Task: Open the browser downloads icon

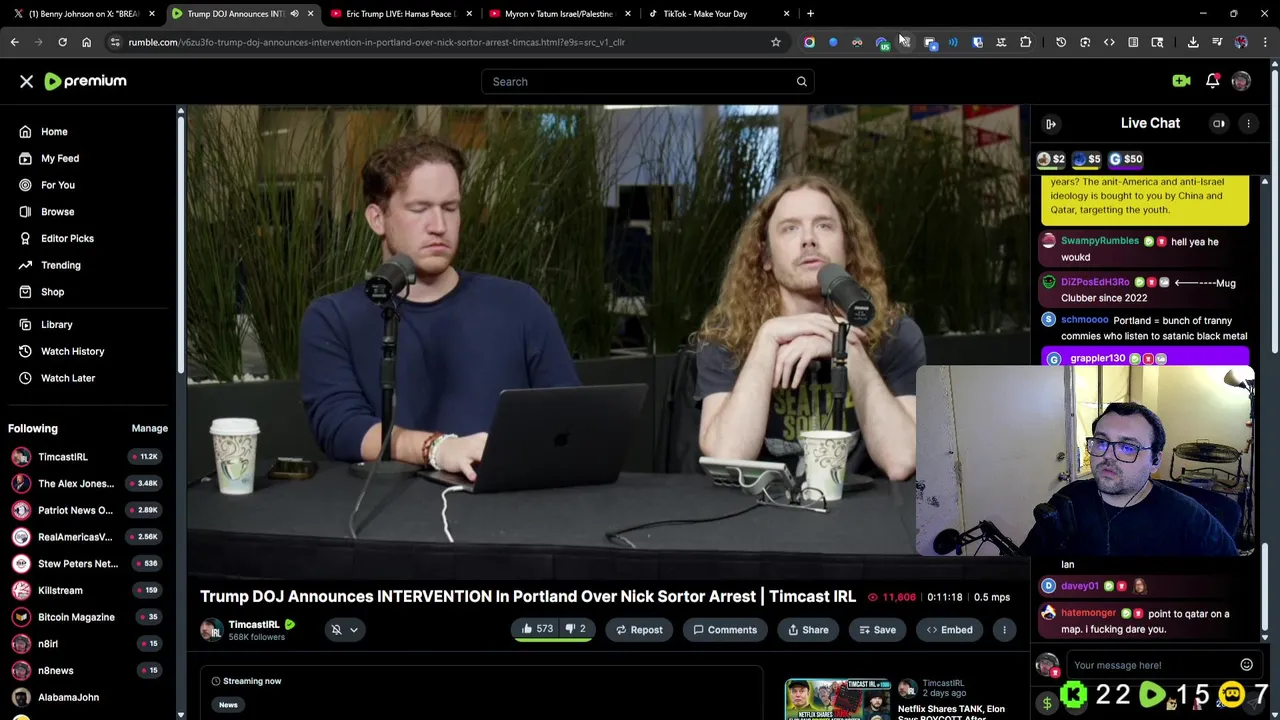Action: [1193, 42]
